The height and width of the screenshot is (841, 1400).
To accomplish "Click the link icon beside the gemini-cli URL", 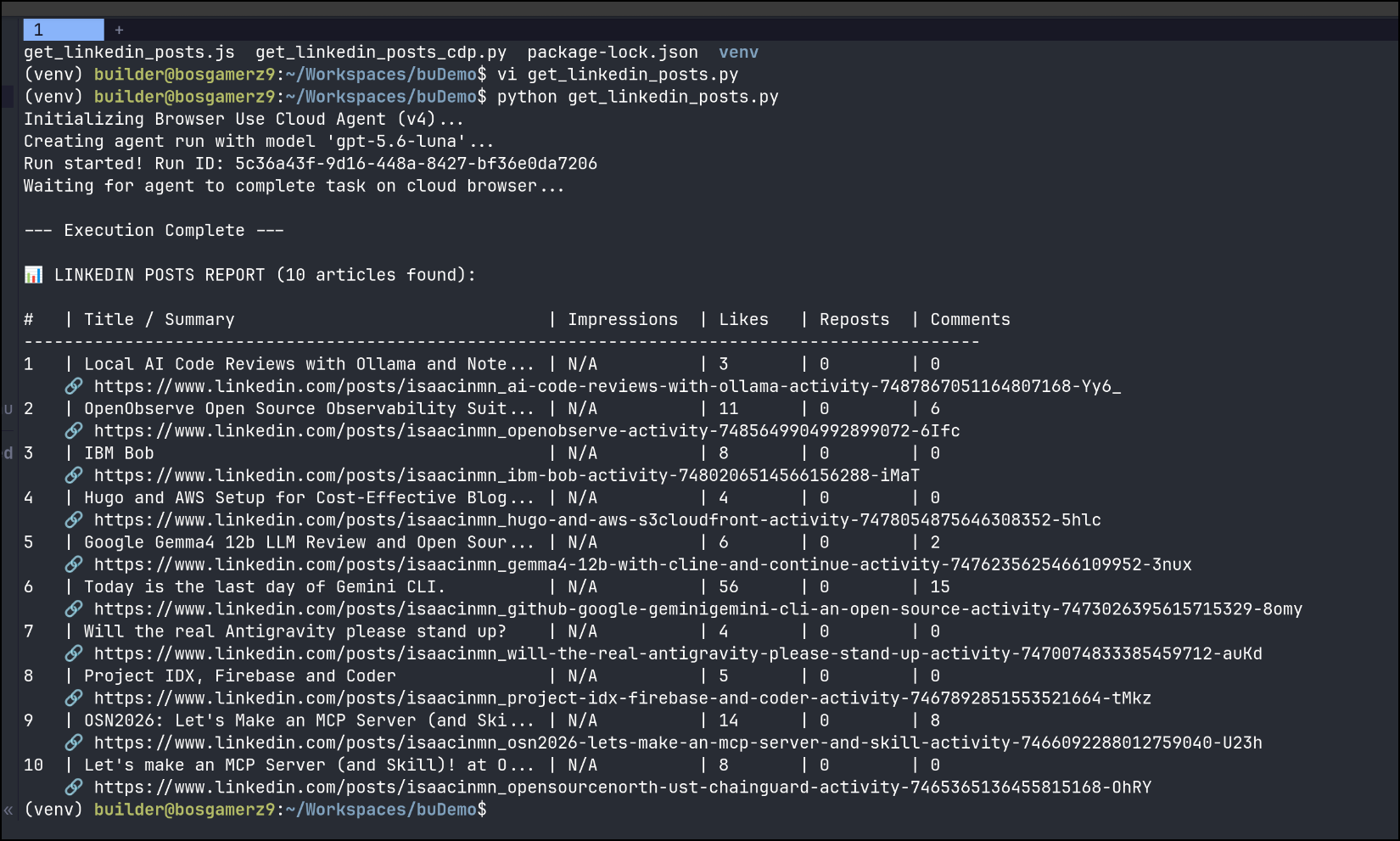I will click(x=75, y=609).
